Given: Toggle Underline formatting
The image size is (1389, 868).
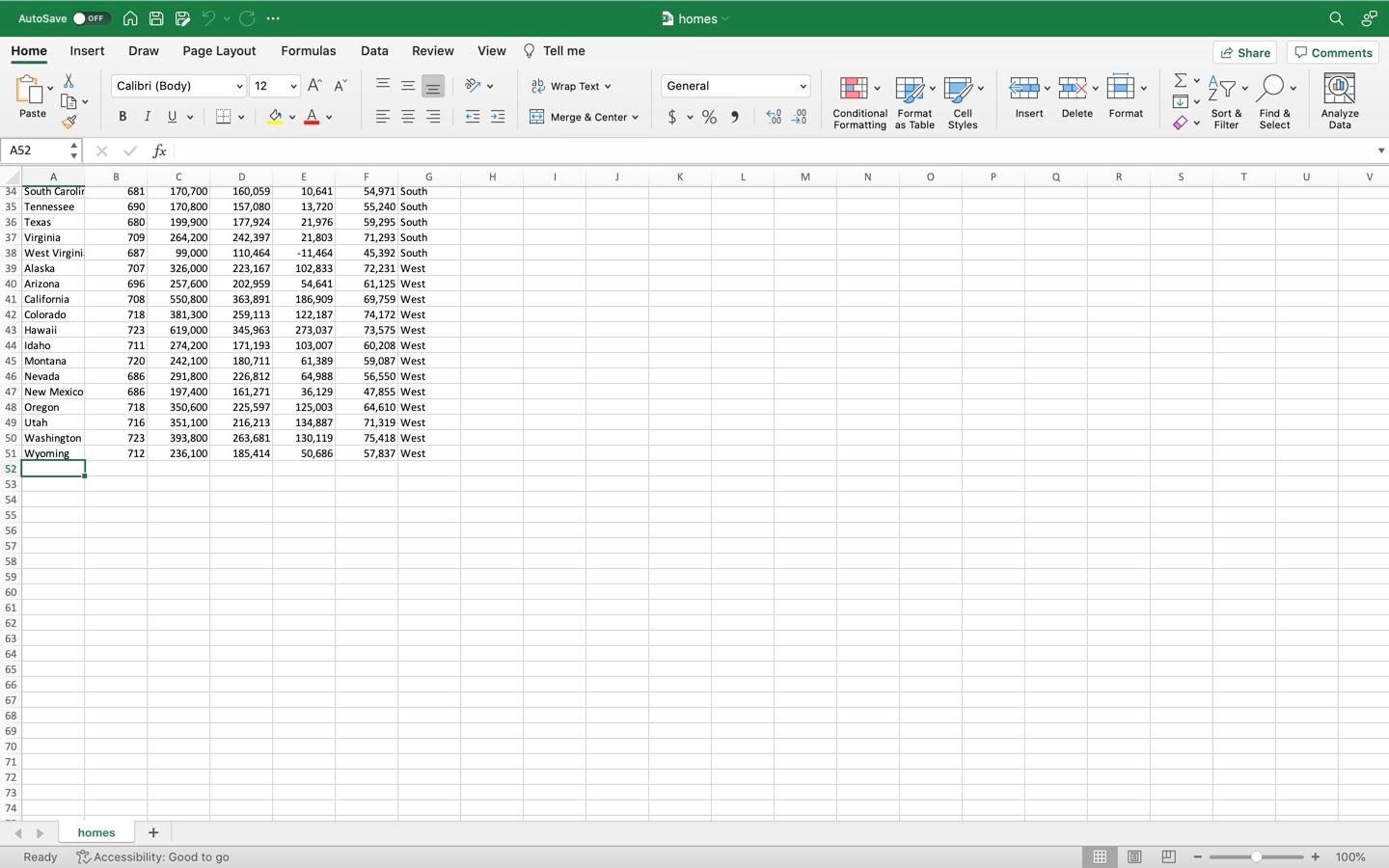Looking at the screenshot, I should (173, 117).
